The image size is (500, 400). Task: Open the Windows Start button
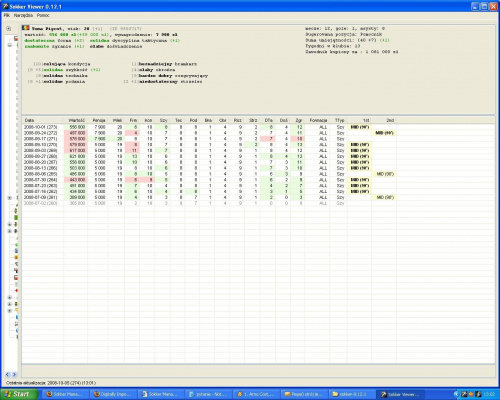click(x=18, y=394)
